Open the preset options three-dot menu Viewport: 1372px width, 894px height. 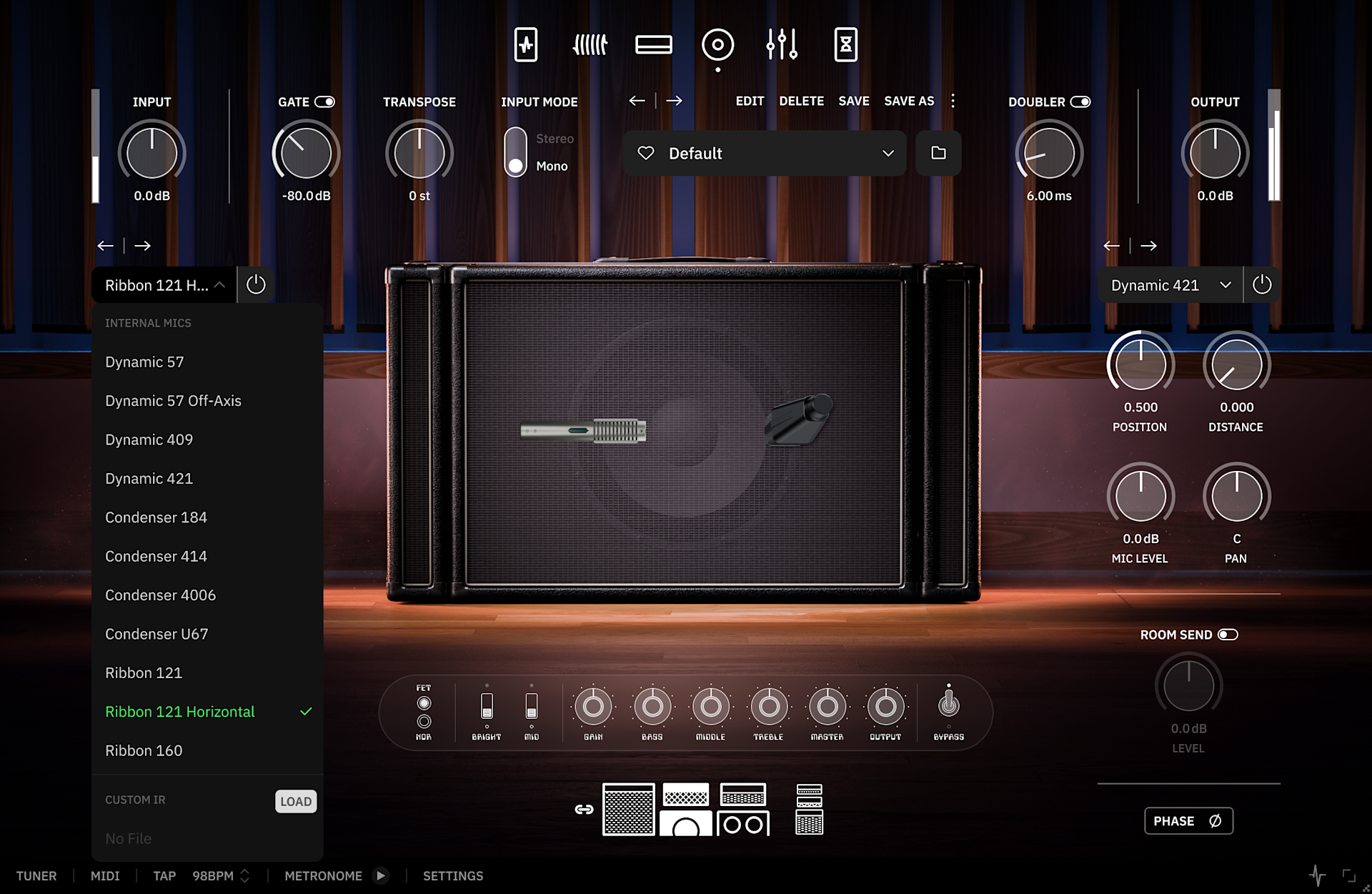click(x=953, y=101)
